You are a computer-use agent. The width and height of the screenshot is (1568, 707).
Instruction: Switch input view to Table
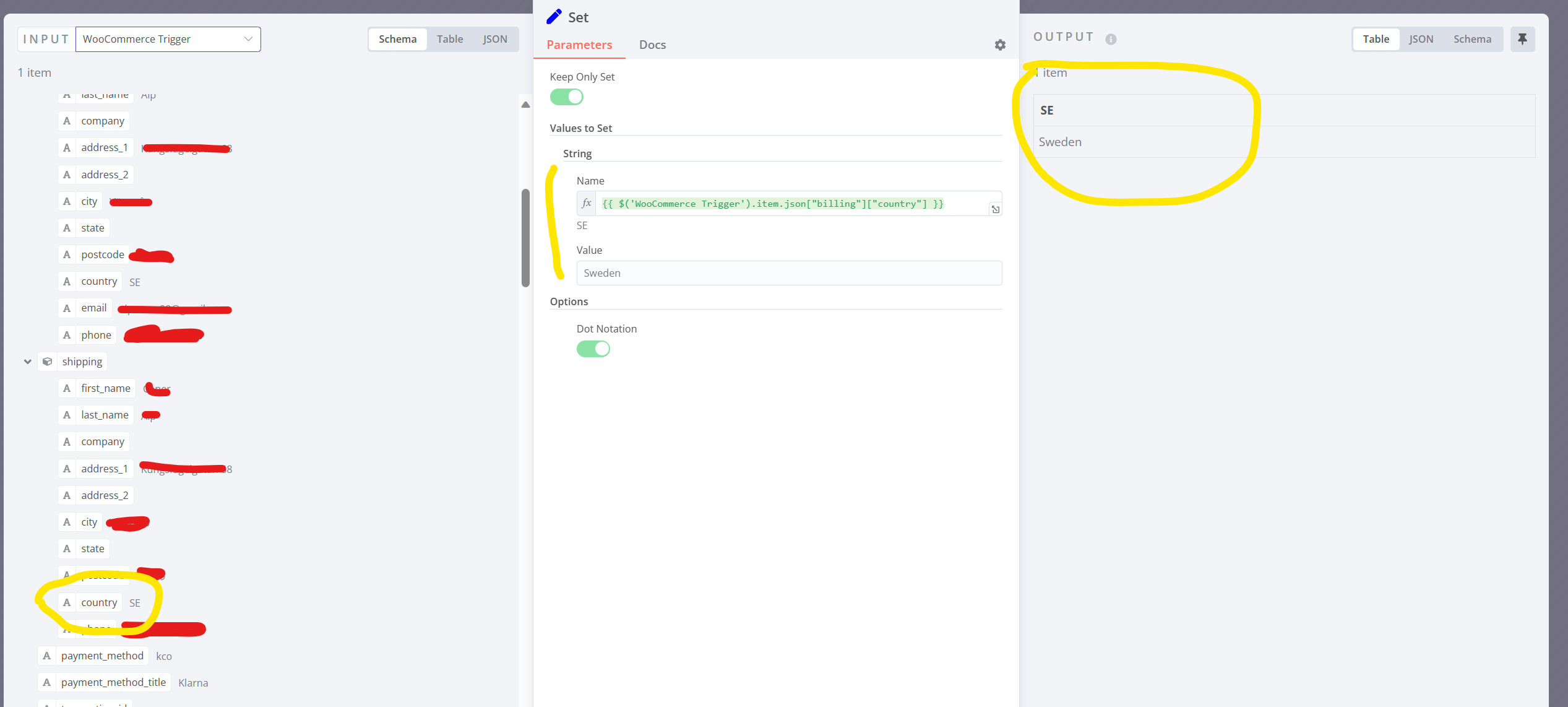point(449,39)
